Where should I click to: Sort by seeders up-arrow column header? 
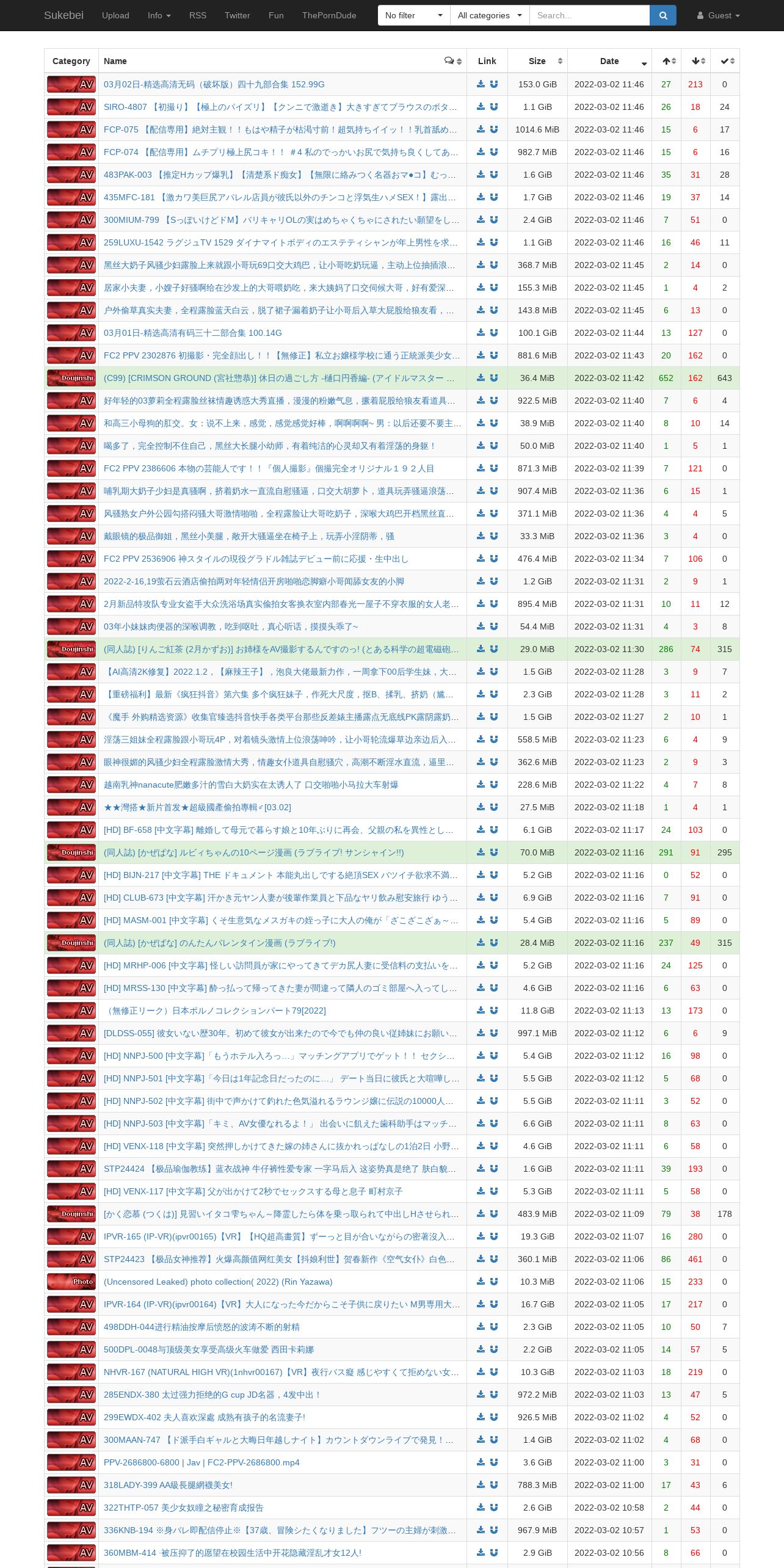667,61
